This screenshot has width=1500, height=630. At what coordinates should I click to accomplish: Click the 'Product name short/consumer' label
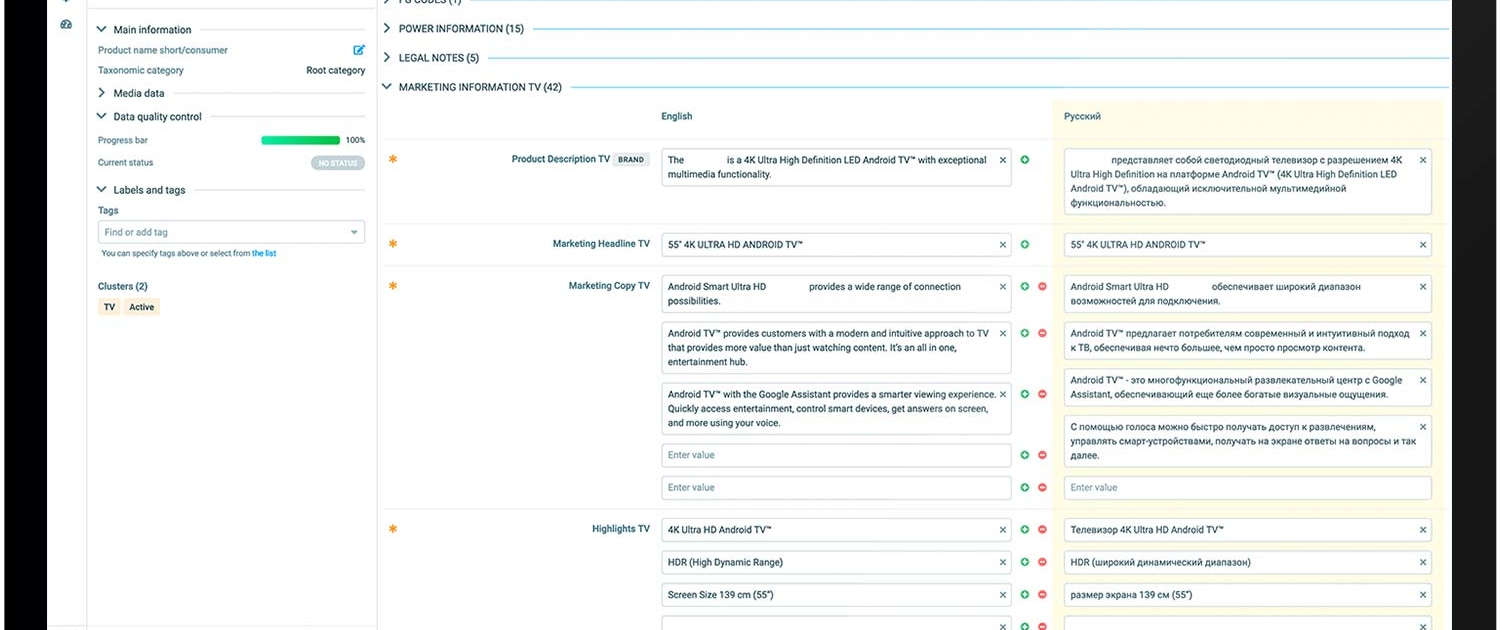click(x=163, y=50)
